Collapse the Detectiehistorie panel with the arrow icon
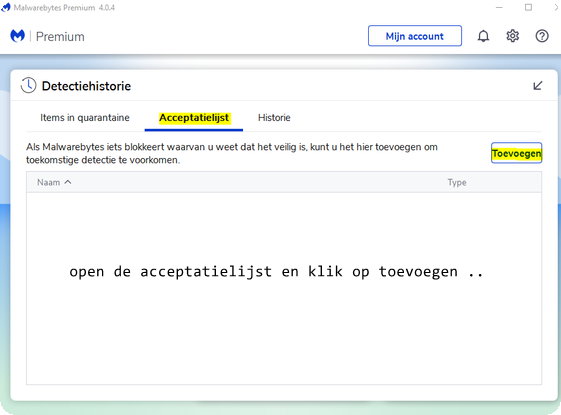The height and width of the screenshot is (415, 561). point(538,86)
